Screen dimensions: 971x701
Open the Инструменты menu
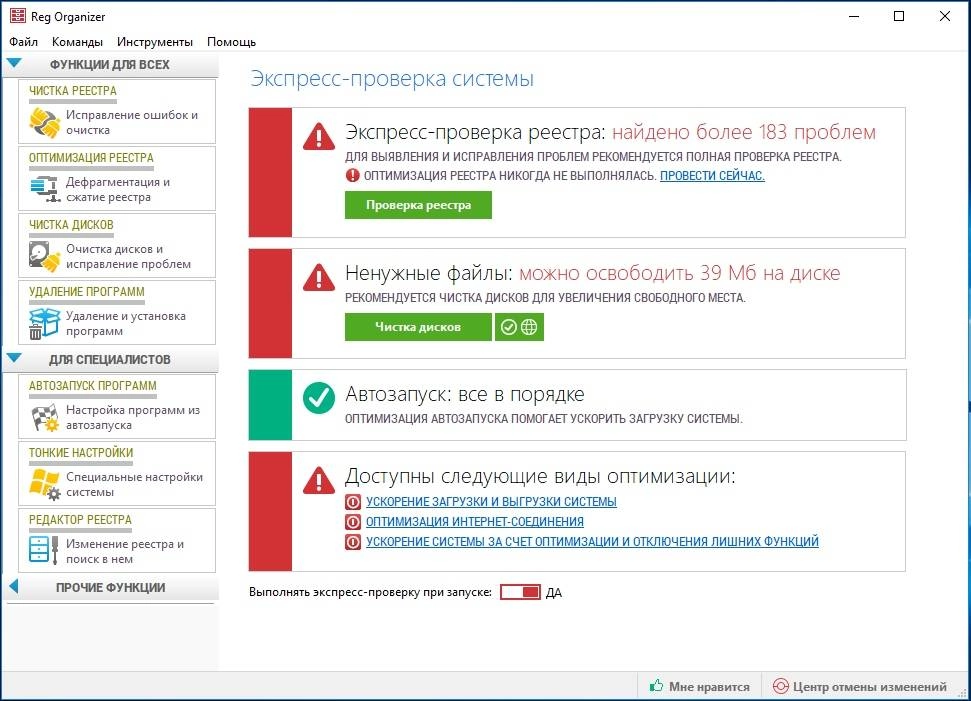155,41
